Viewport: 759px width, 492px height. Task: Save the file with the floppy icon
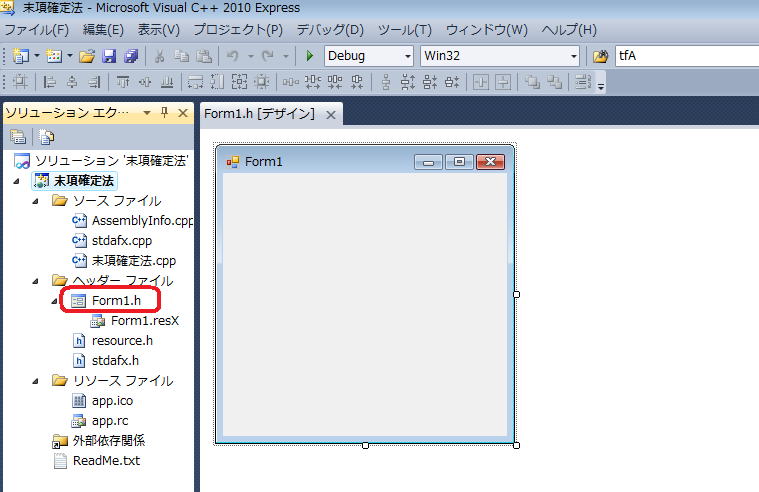(109, 56)
